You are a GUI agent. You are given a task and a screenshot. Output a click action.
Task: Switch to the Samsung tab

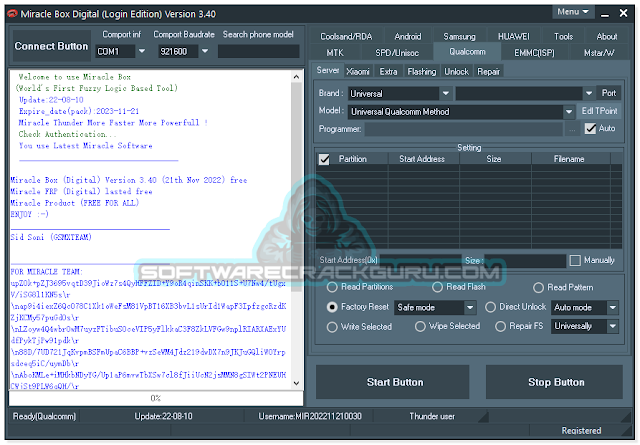click(459, 37)
